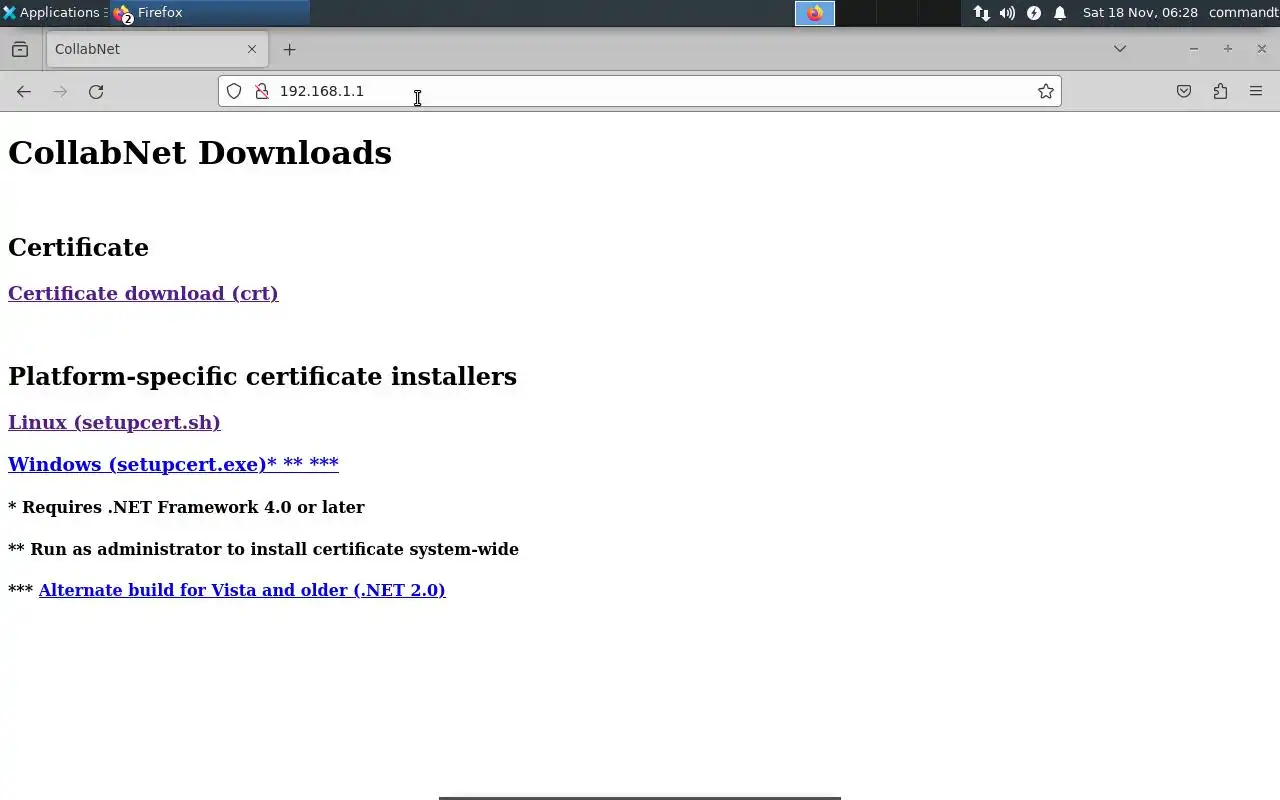Click the Firefox taskbar window button
Viewport: 1280px width, 800px height.
click(209, 13)
